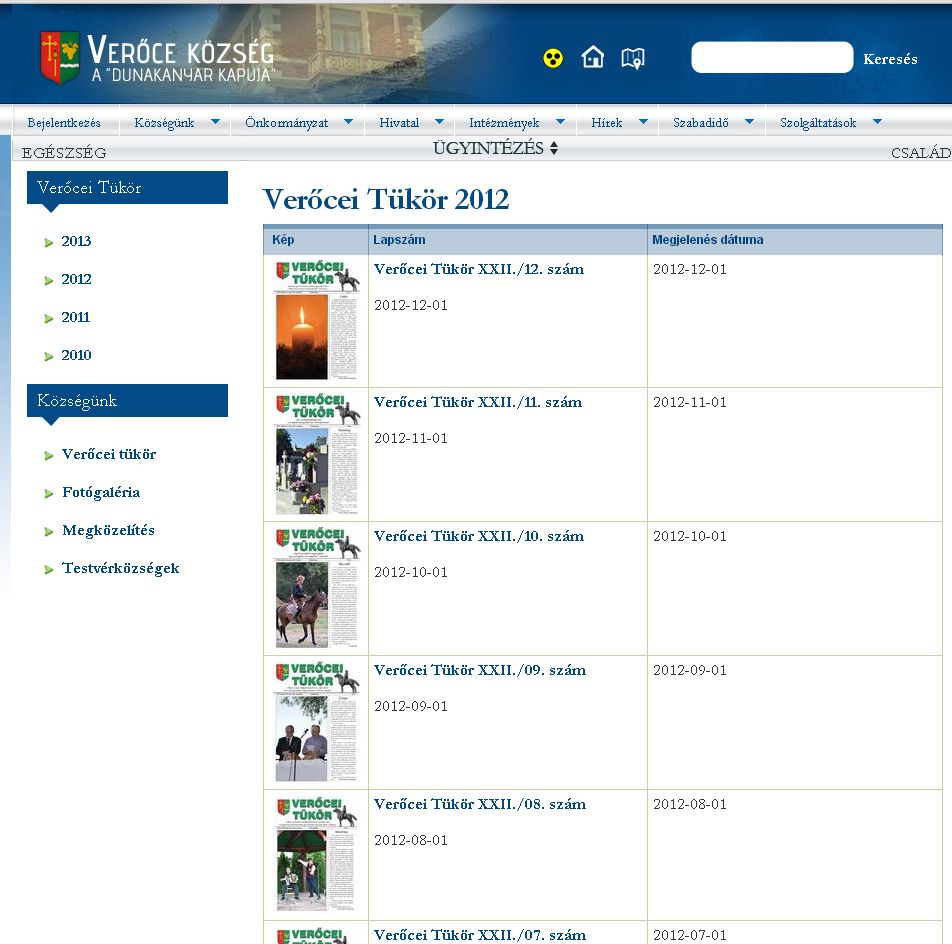Open the Testvérközségek sidebar link

click(120, 568)
